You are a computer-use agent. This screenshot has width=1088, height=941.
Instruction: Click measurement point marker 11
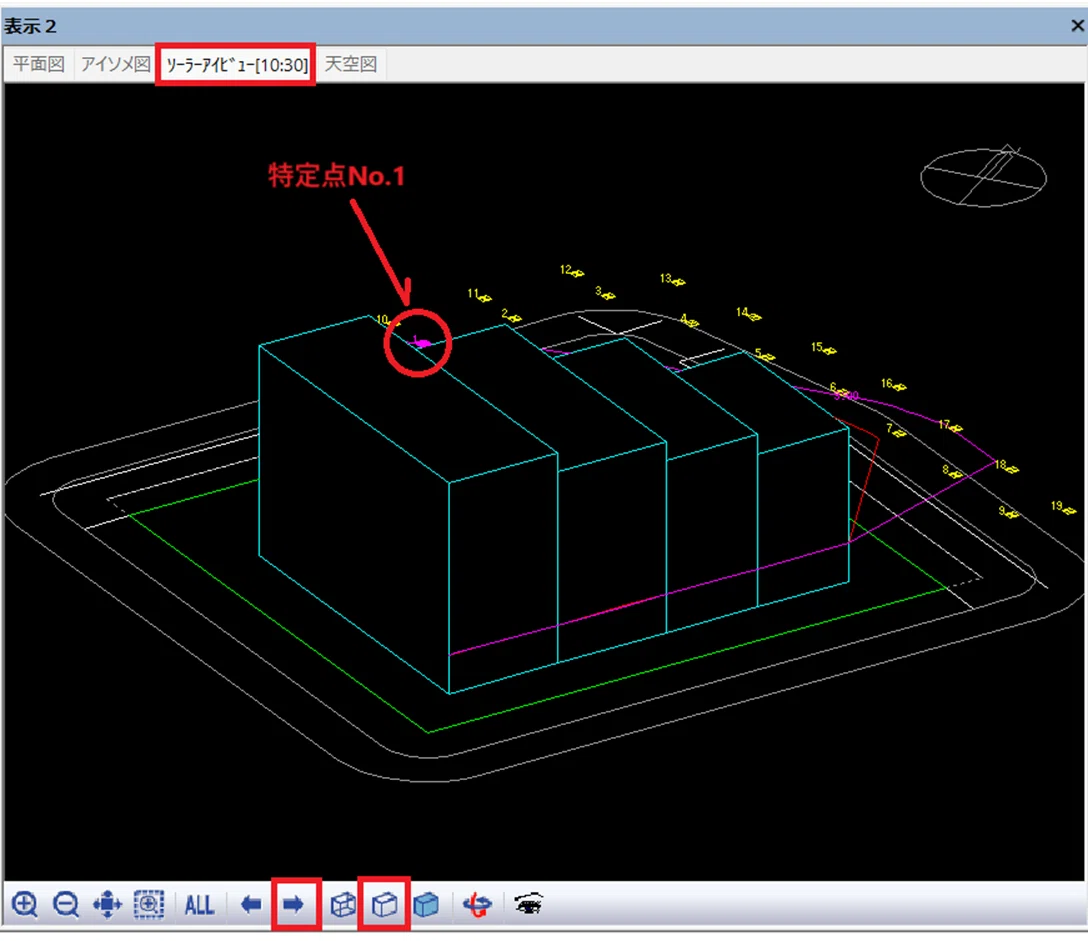(479, 295)
